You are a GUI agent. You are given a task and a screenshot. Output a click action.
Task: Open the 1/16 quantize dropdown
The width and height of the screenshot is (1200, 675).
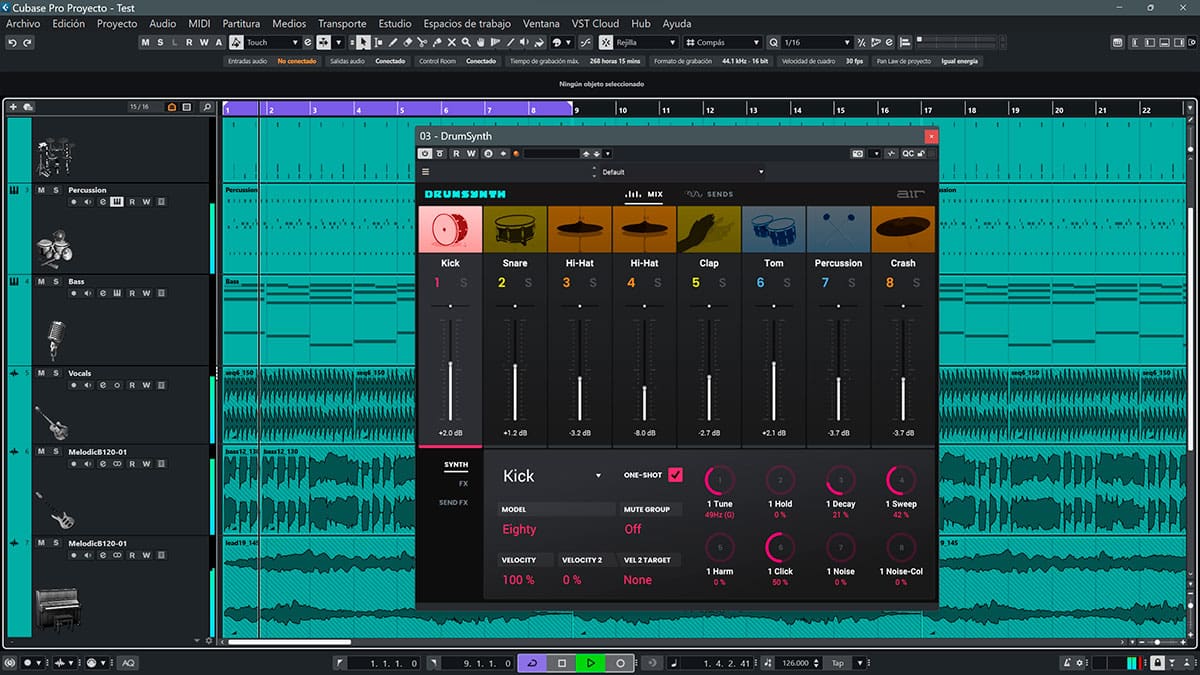(x=816, y=43)
